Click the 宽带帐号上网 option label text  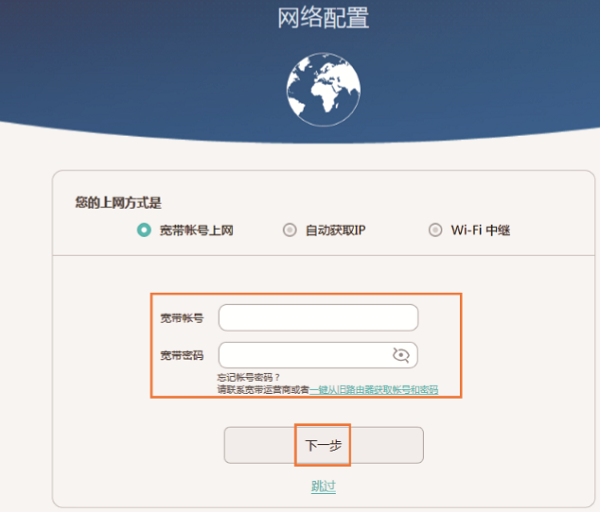(197, 230)
